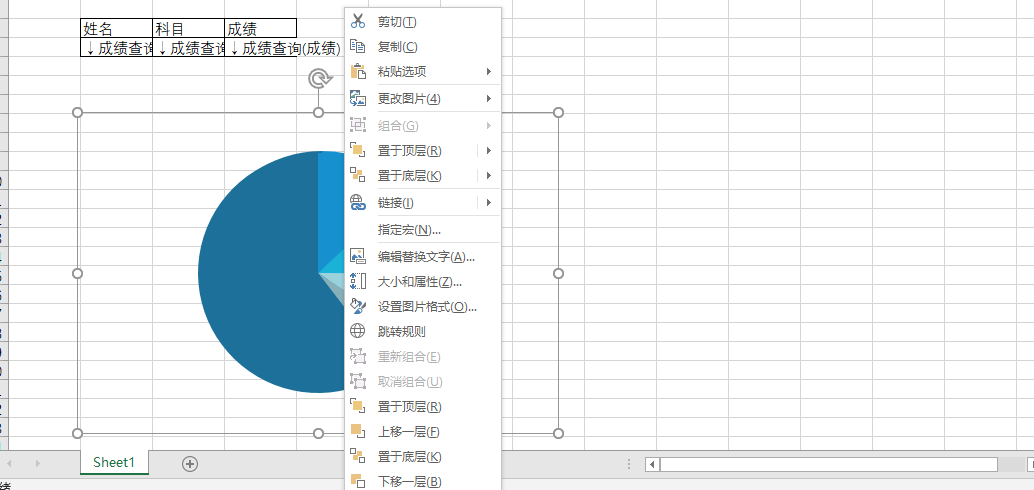The image size is (1034, 490).
Task: Add a new sheet with plus button
Action: 190,464
